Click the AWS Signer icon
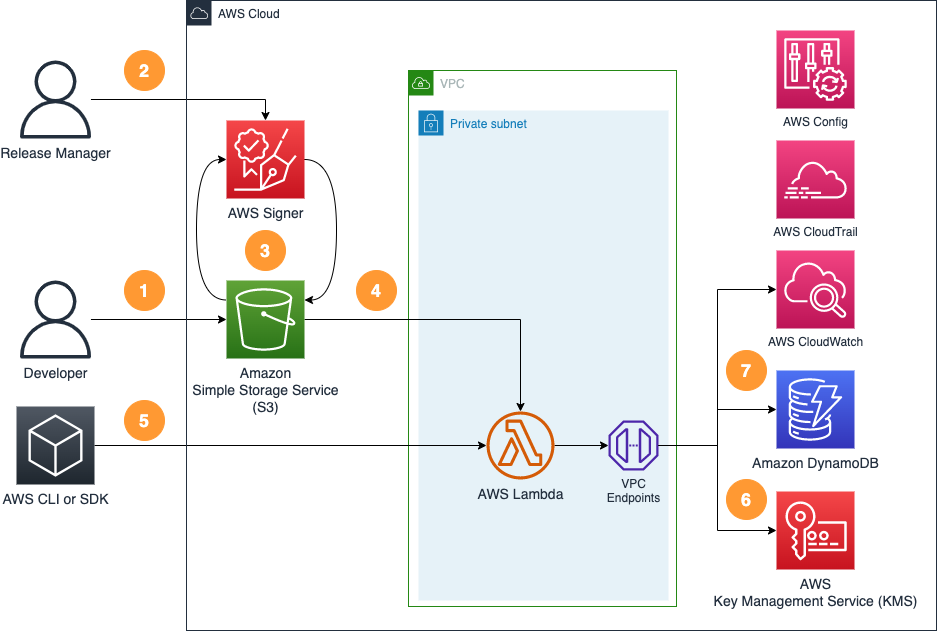Image resolution: width=937 pixels, height=631 pixels. tap(265, 160)
